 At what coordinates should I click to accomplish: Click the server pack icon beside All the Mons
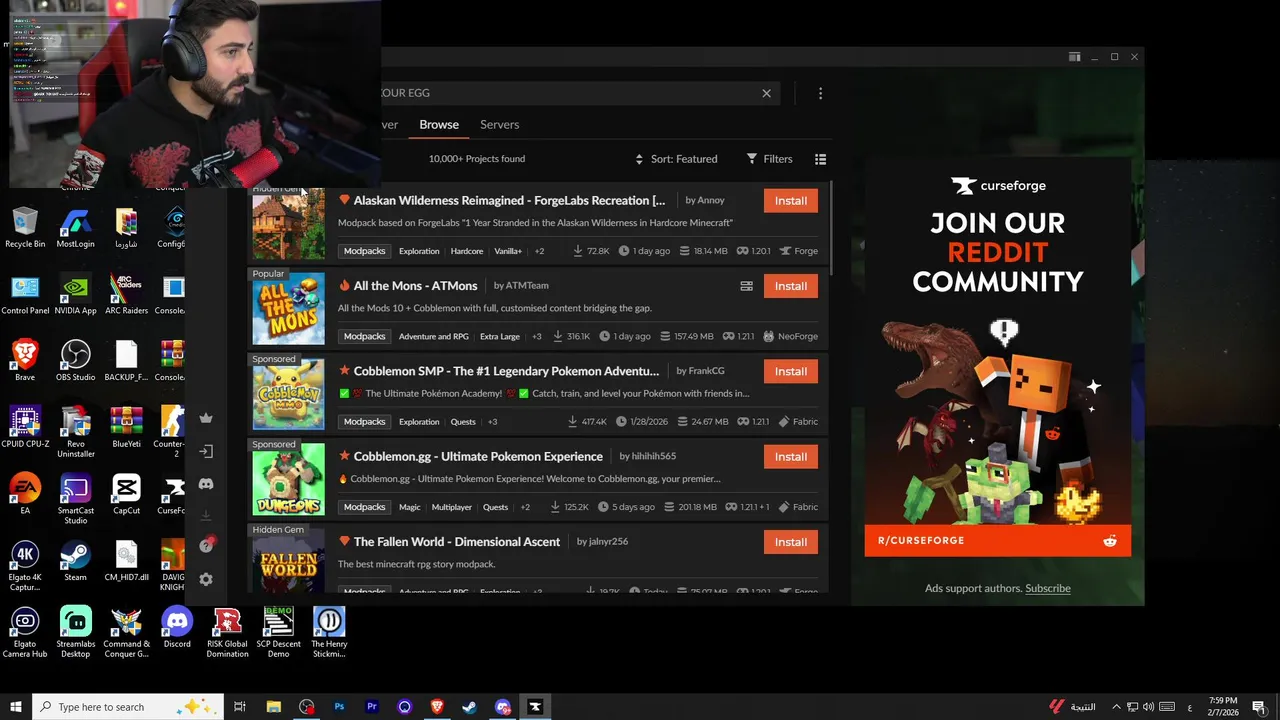pos(746,286)
